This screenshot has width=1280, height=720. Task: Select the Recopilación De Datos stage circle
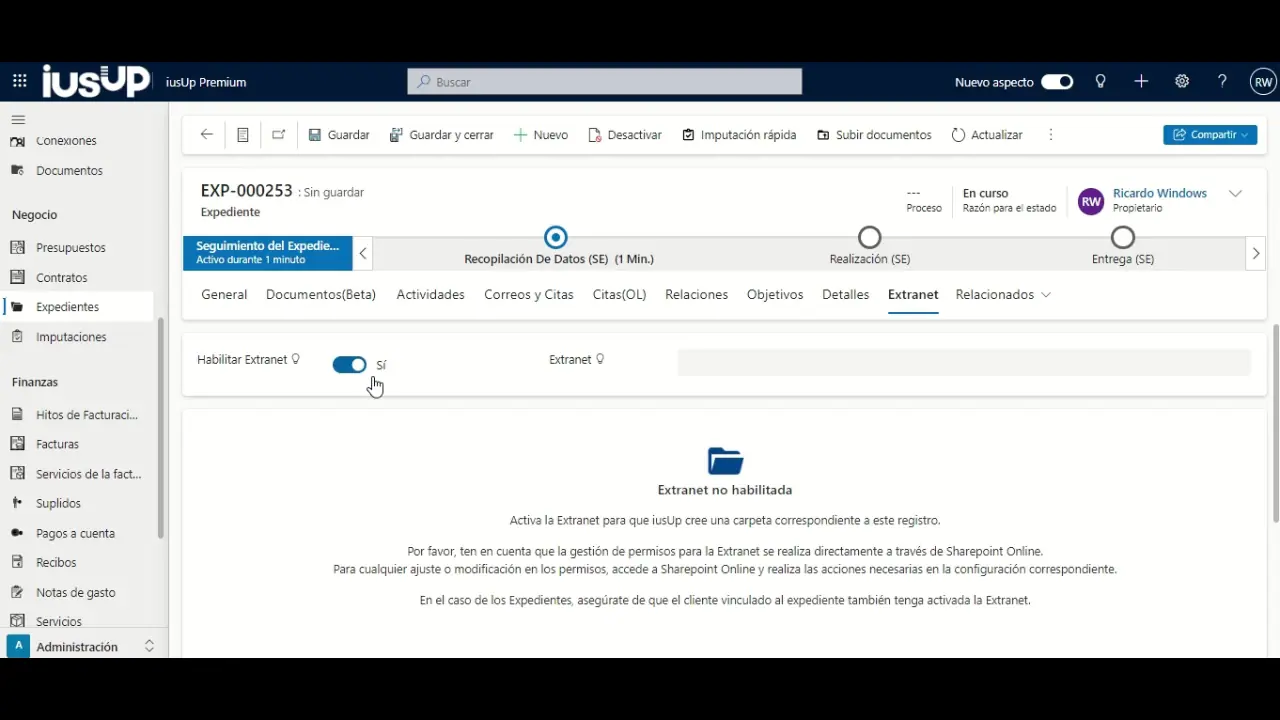[x=556, y=238]
